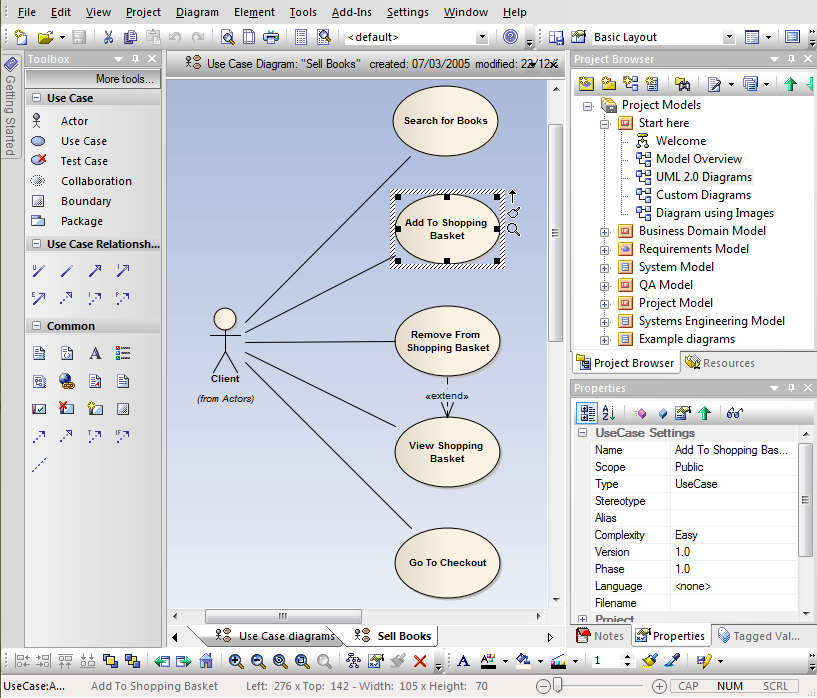Select the Welcome tree item
817x698 pixels.
680,141
